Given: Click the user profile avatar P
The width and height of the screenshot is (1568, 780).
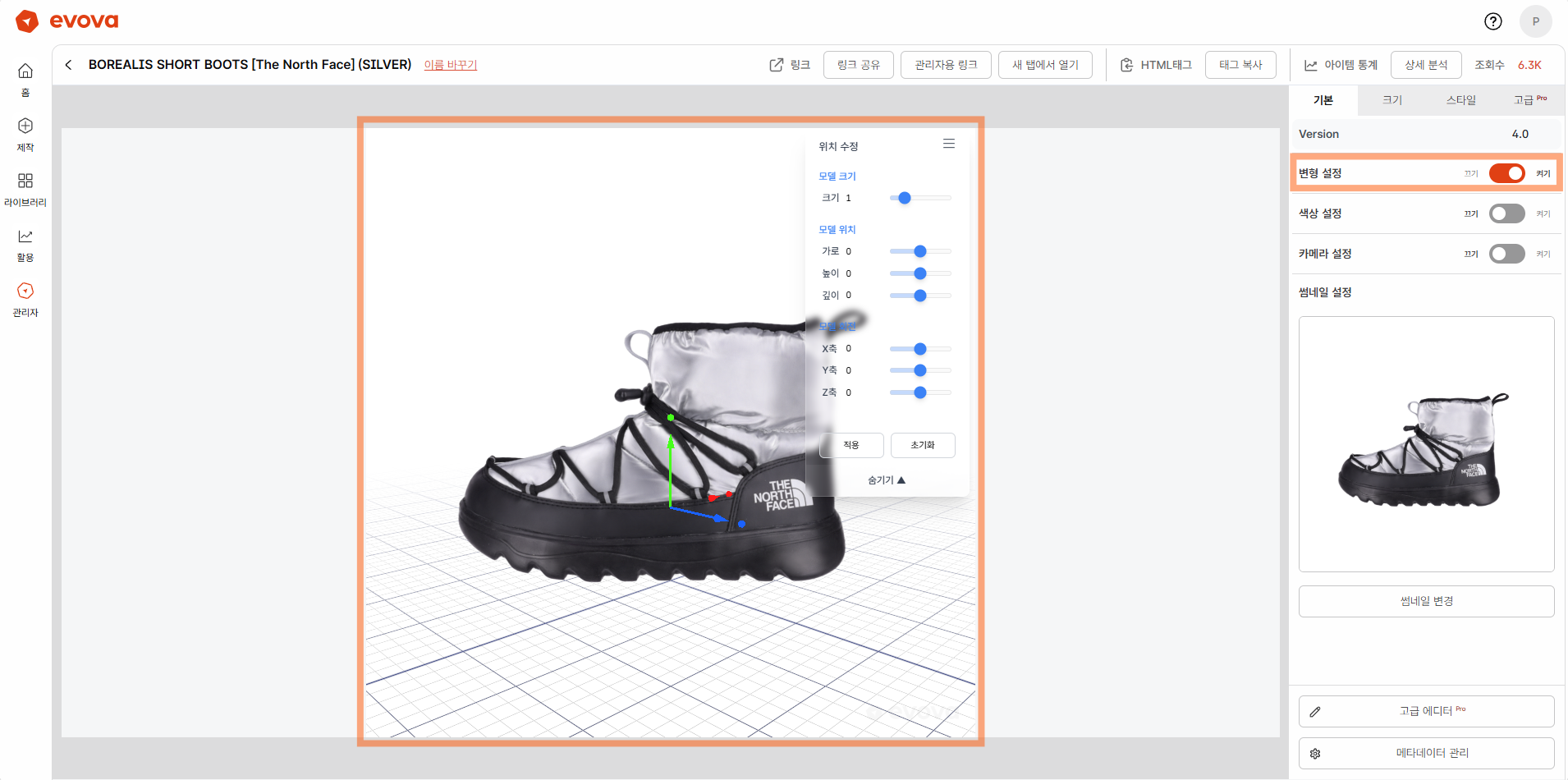Looking at the screenshot, I should point(1535,21).
